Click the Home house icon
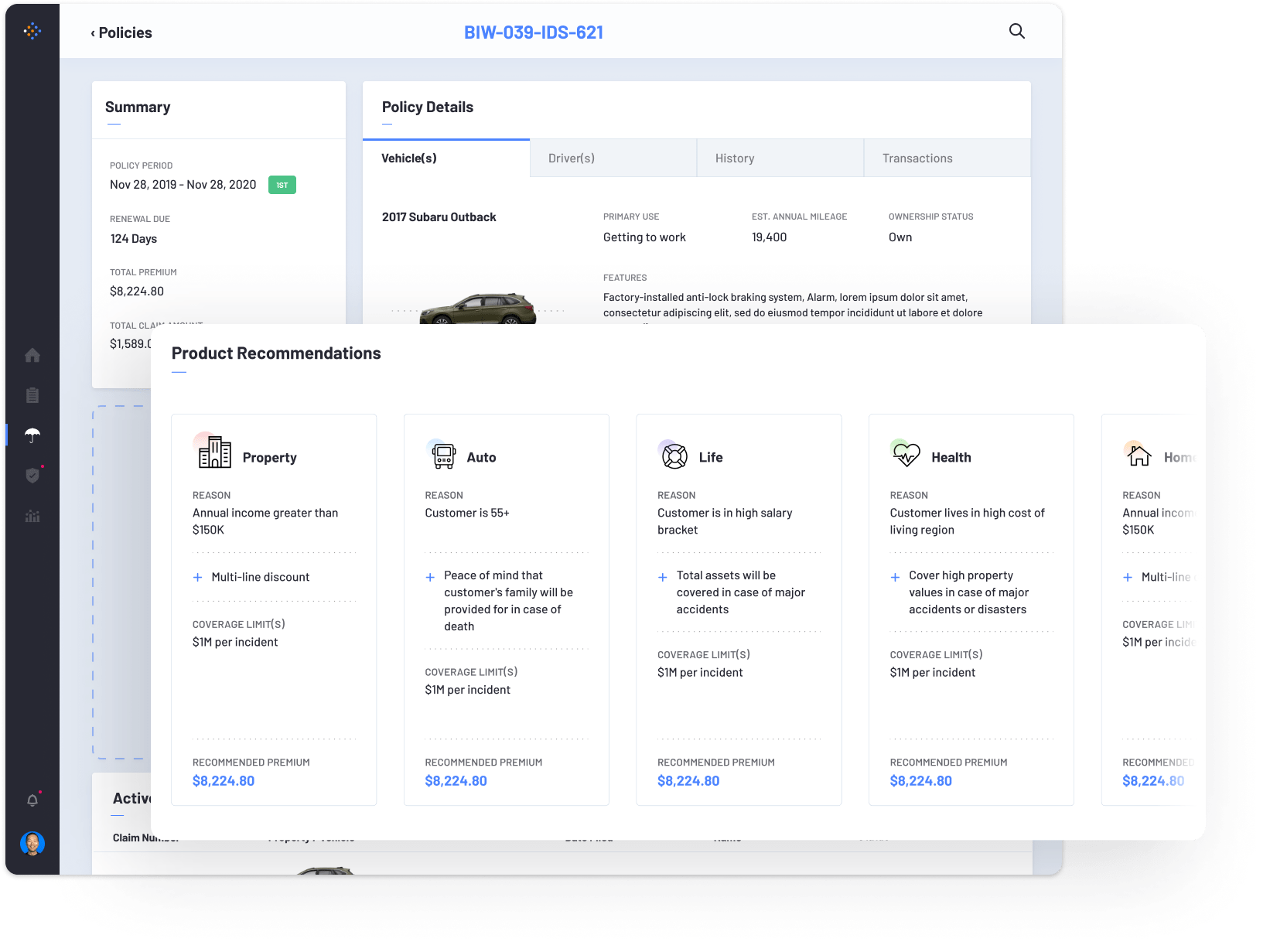 (1139, 456)
